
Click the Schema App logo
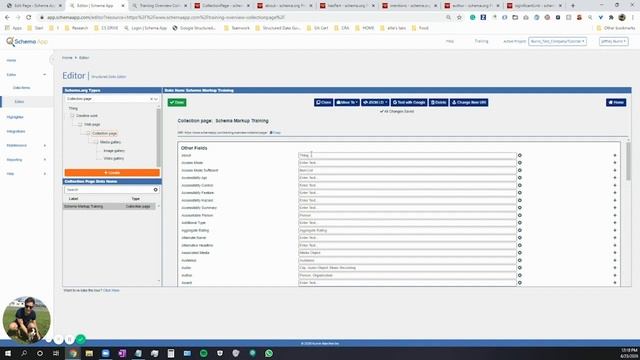point(27,42)
